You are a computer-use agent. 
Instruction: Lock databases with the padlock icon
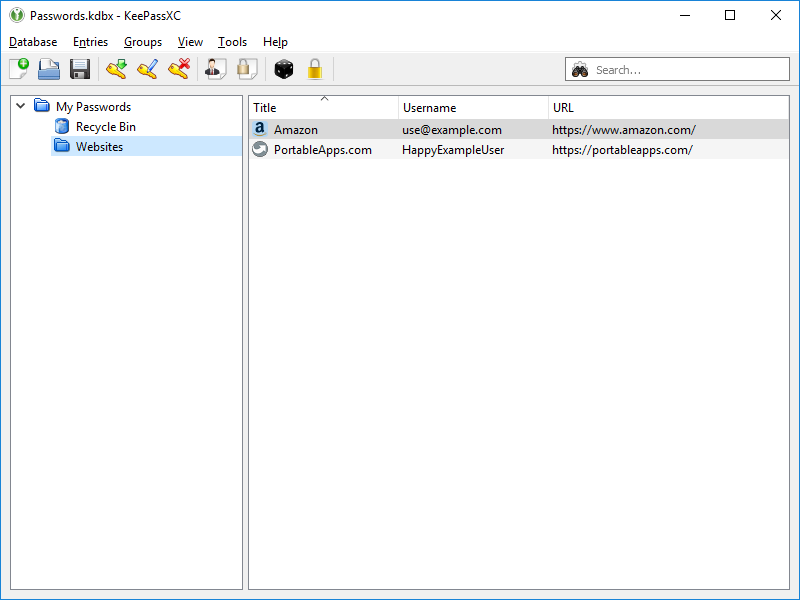pyautogui.click(x=315, y=69)
